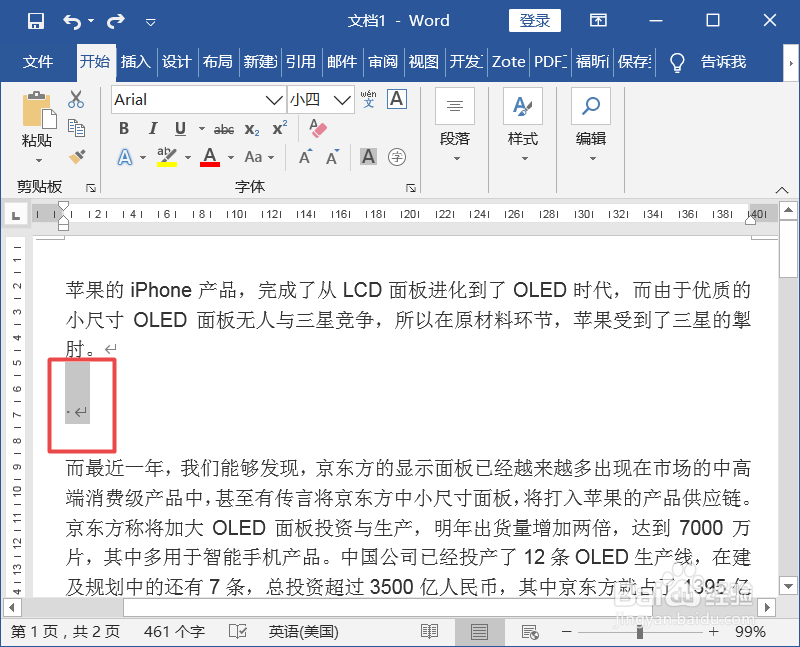
Task: Switch to Read Mode from the status bar
Action: click(429, 632)
